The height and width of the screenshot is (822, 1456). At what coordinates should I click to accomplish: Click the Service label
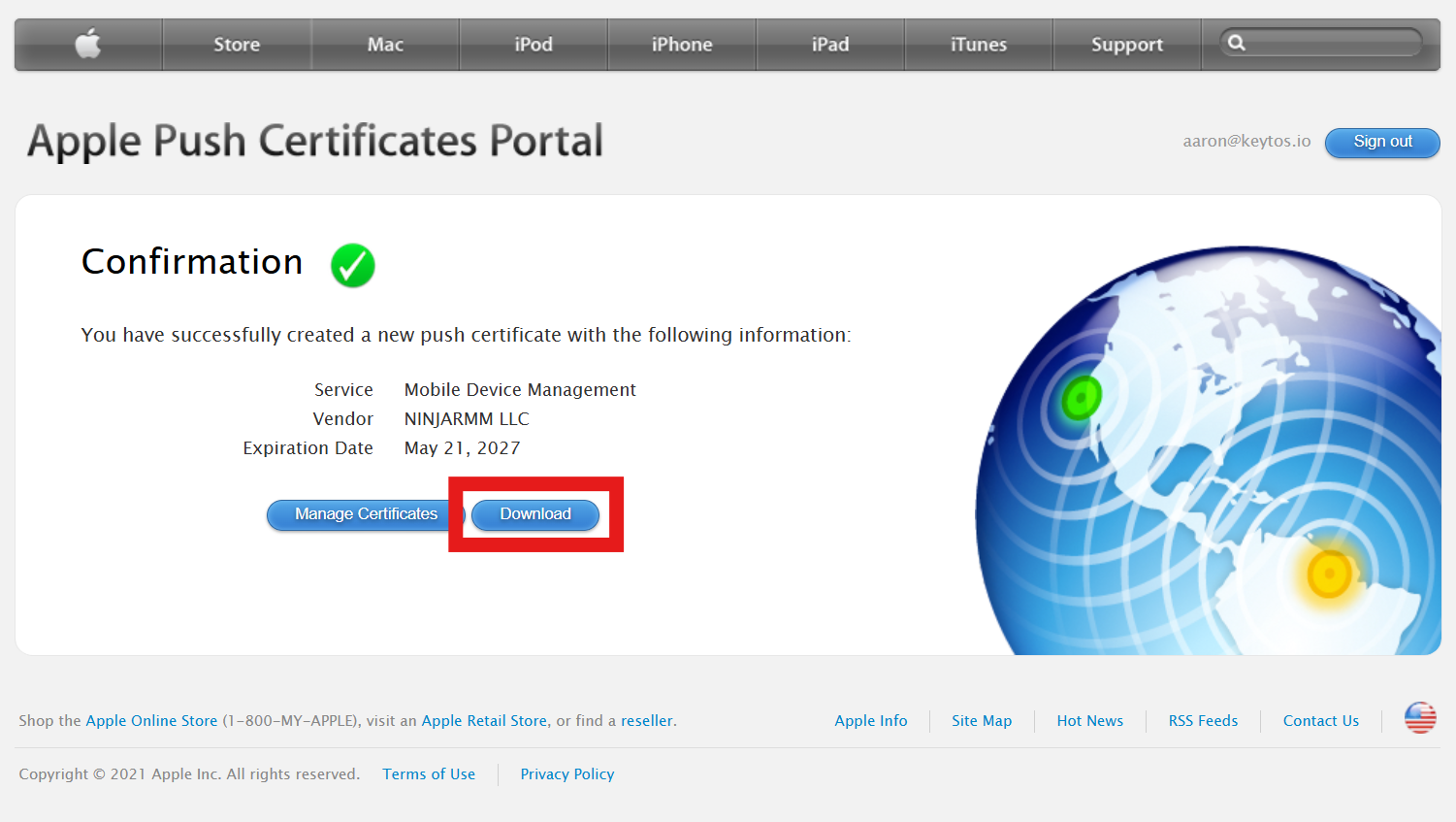343,390
